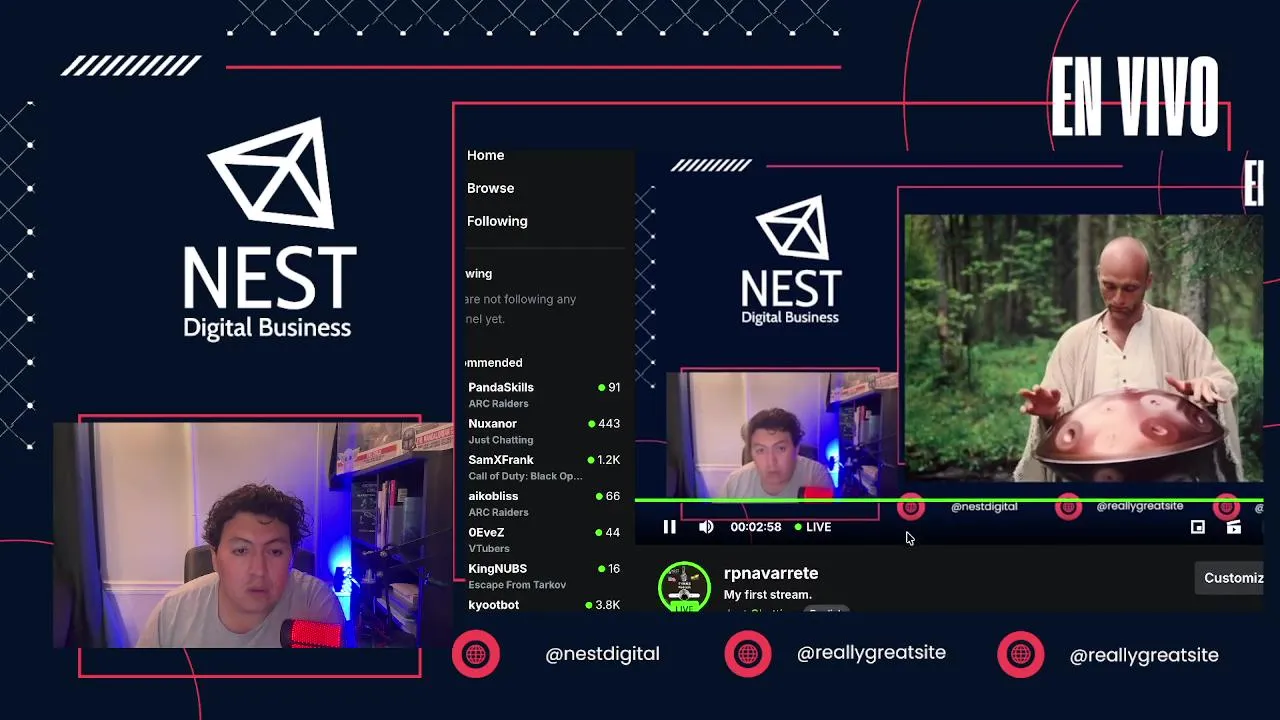Open PandaSkills recommended channel

pyautogui.click(x=544, y=394)
